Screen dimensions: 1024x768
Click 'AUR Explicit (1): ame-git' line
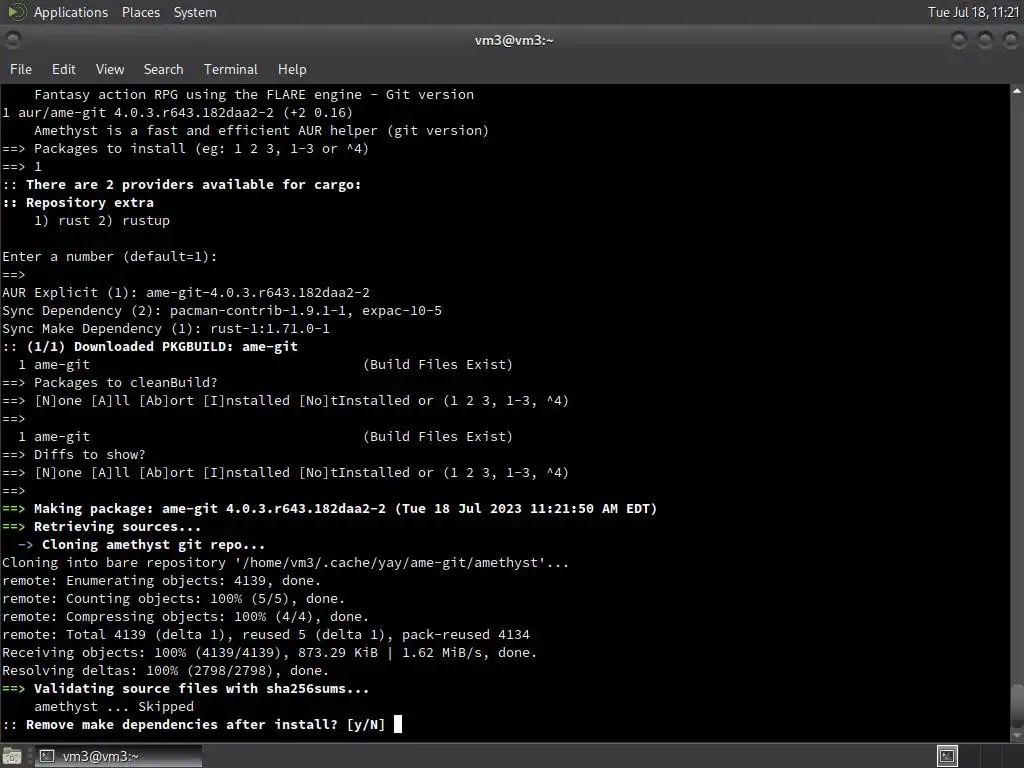tap(186, 293)
